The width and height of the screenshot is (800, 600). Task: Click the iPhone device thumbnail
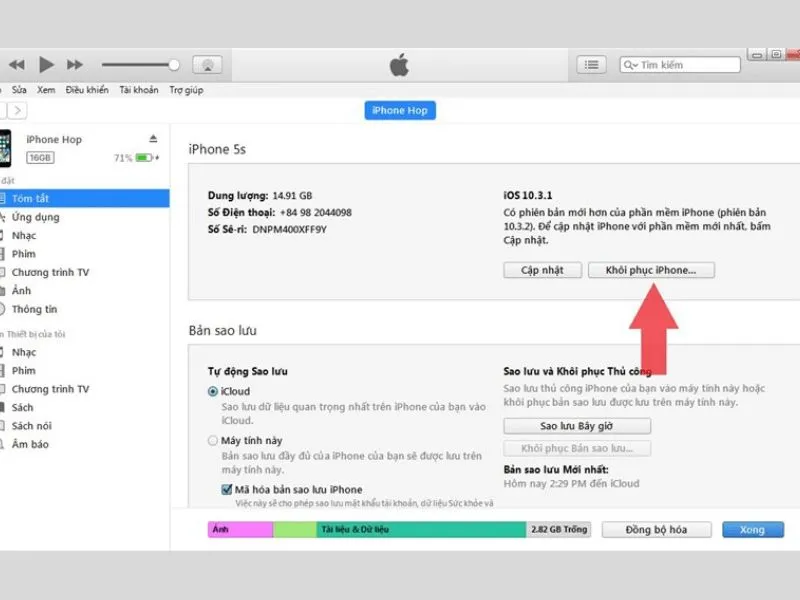(6, 148)
